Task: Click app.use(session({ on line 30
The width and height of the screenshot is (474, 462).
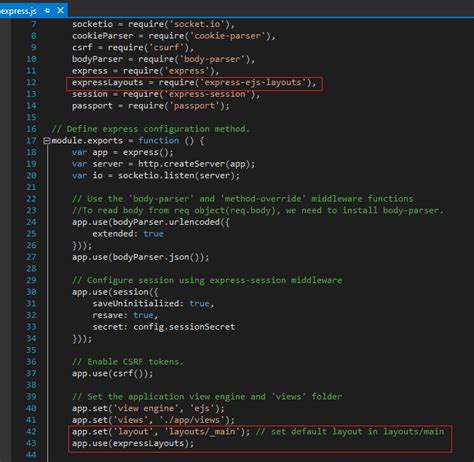Action: pyautogui.click(x=115, y=292)
